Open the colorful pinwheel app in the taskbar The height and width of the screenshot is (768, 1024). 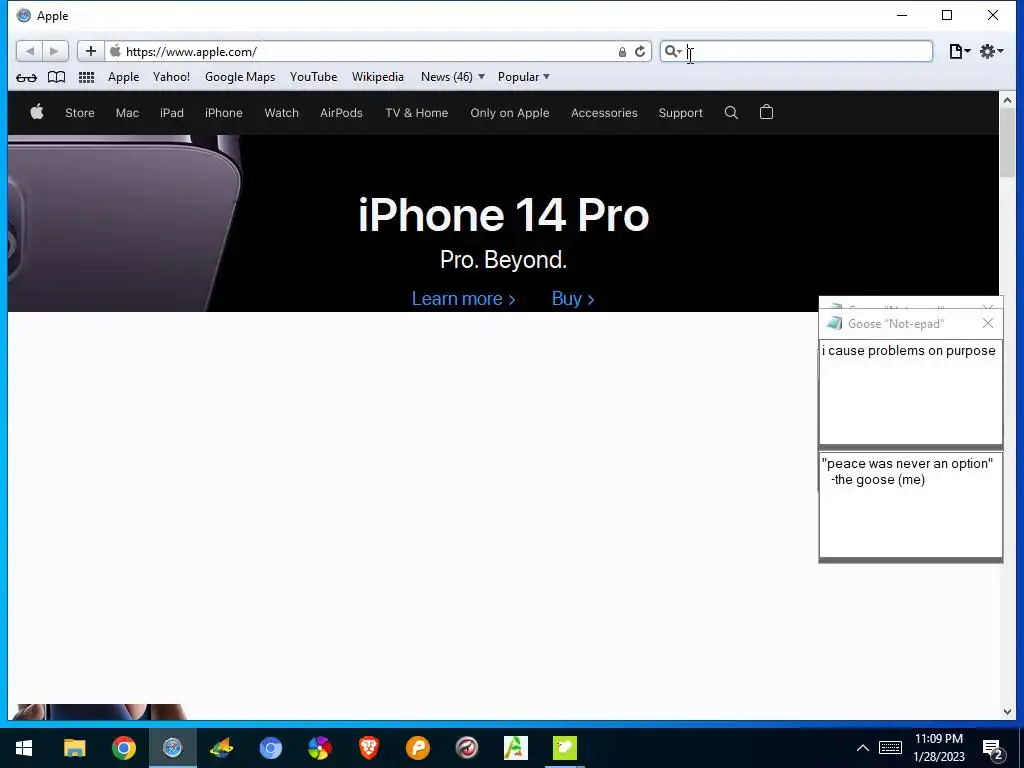point(319,748)
